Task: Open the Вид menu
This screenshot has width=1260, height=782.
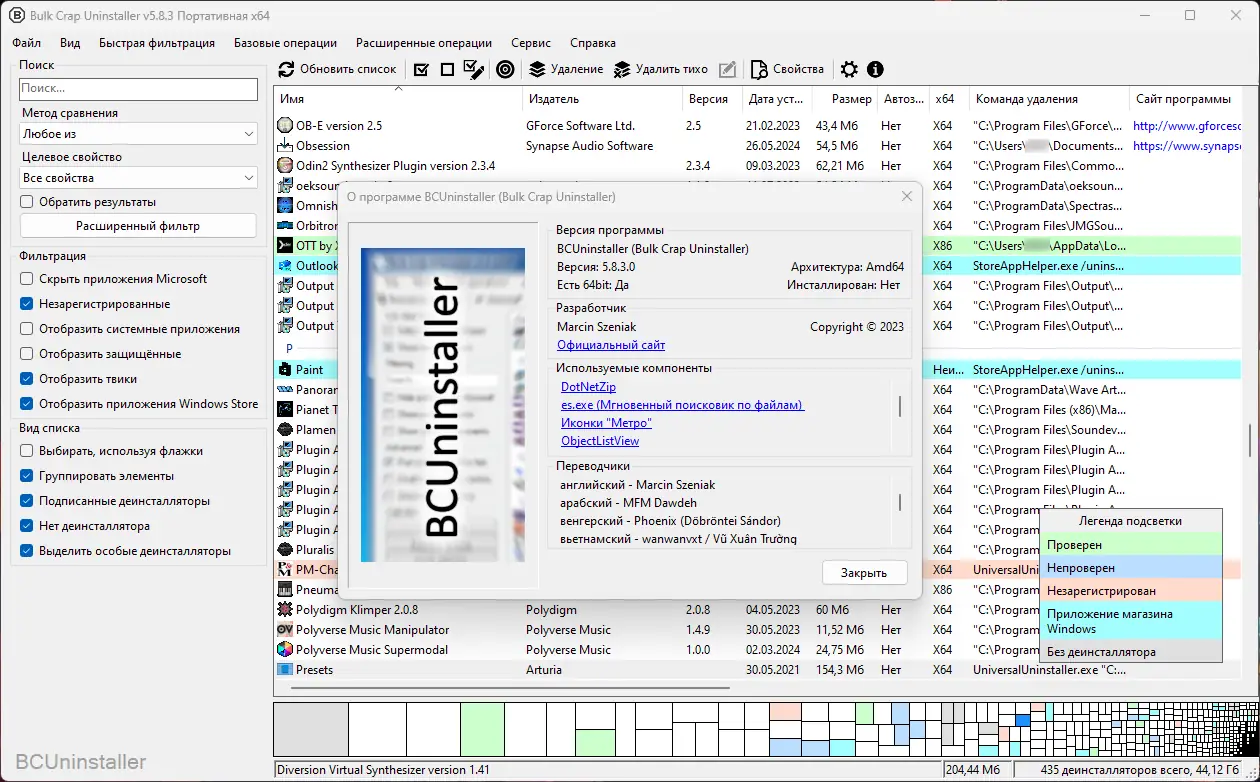Action: [70, 43]
